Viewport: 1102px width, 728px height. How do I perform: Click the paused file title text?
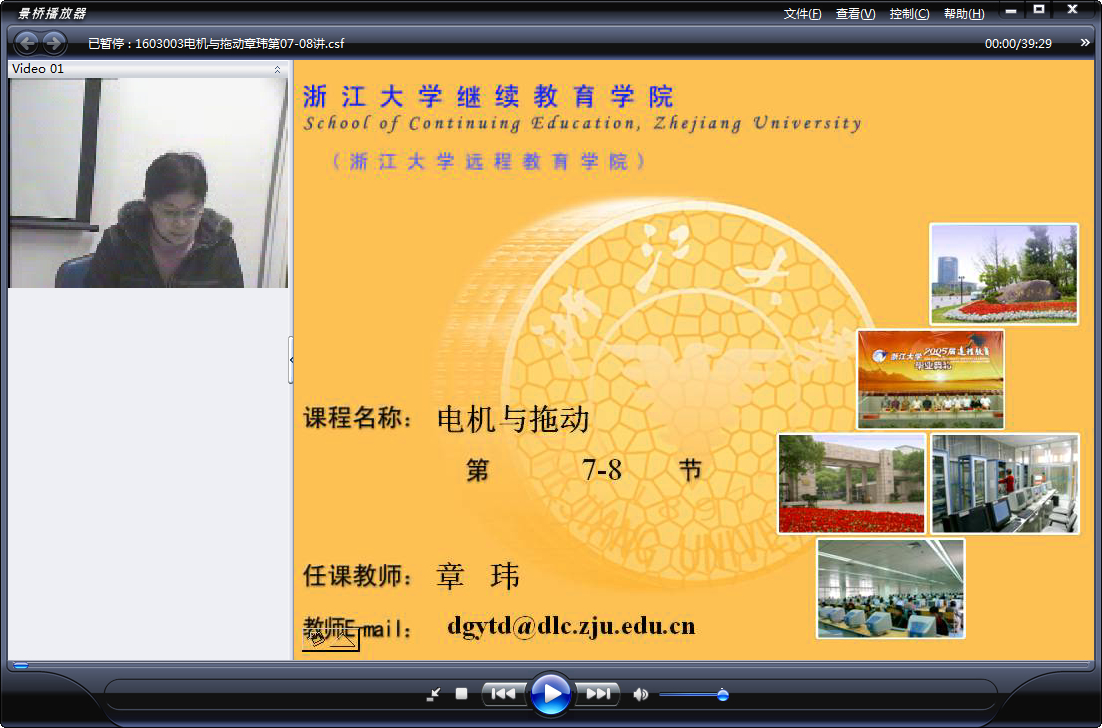[x=216, y=44]
